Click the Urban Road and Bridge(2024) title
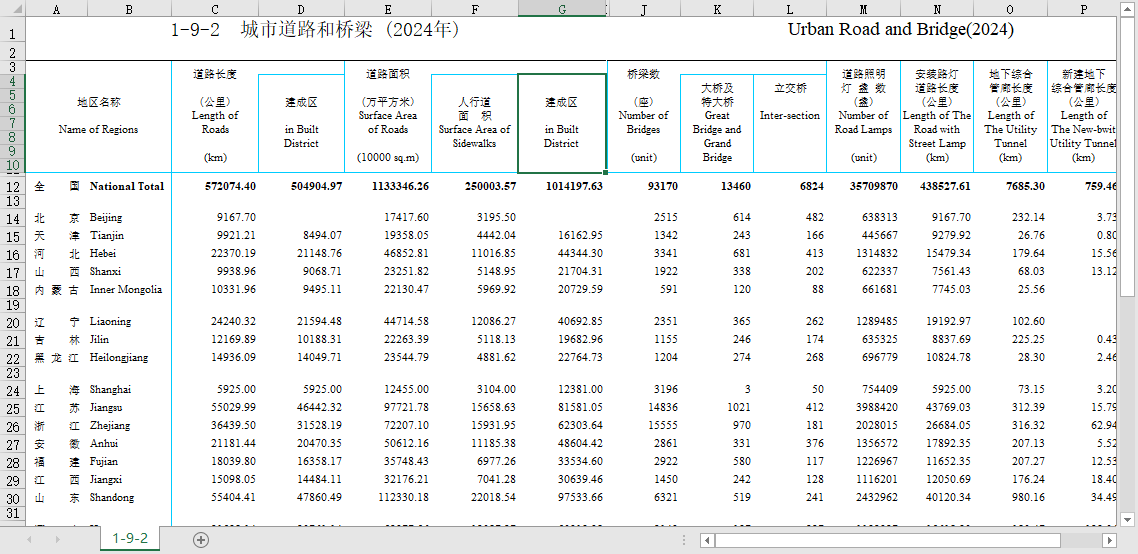 (901, 30)
